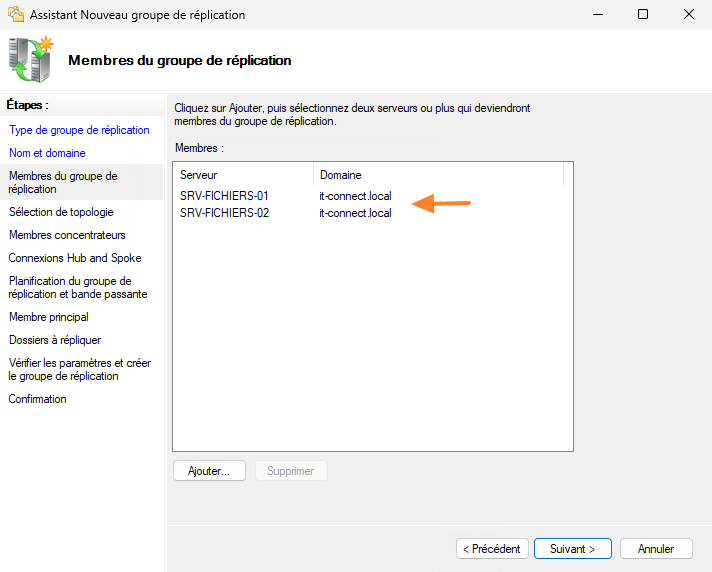The width and height of the screenshot is (712, 572).
Task: Click Confirmation step in sidebar
Action: [x=37, y=399]
